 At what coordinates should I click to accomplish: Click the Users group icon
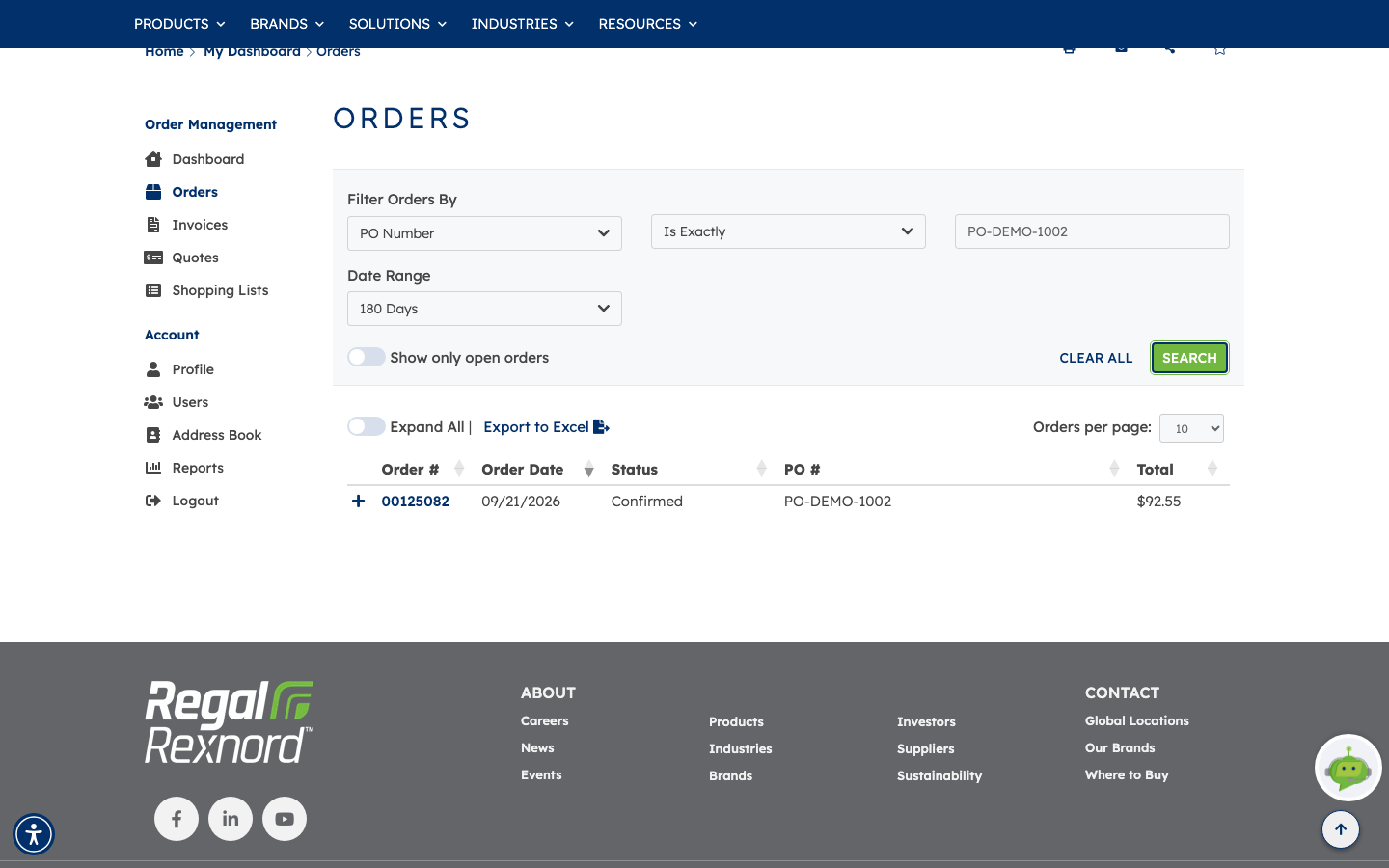point(153,402)
